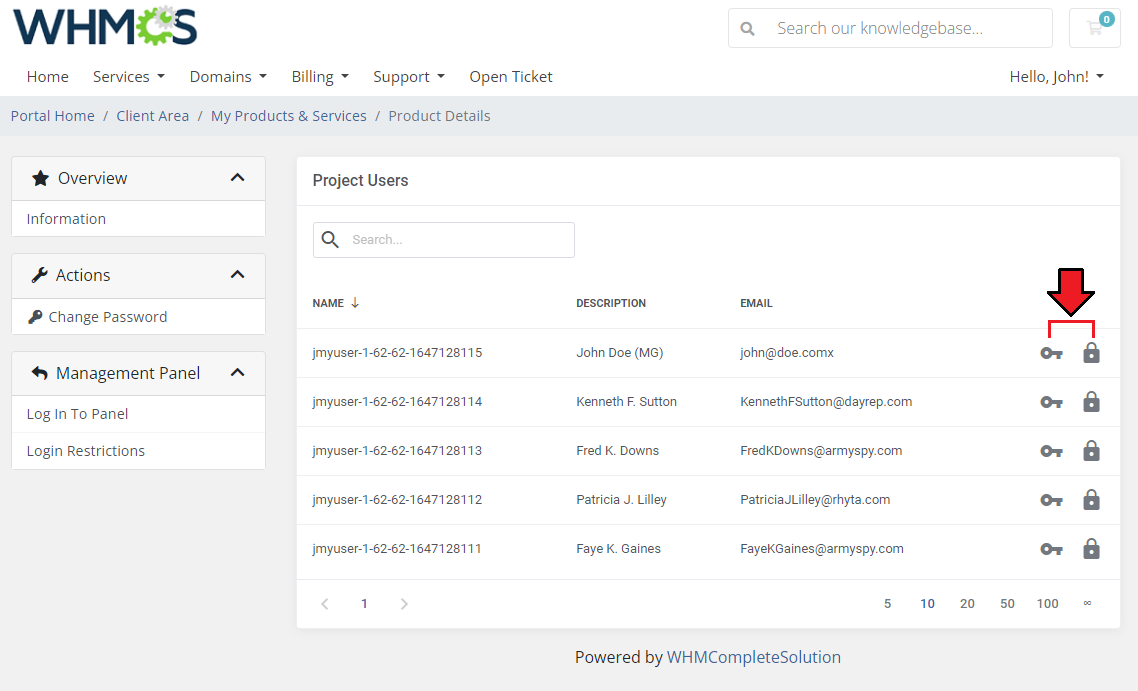This screenshot has height=691, width=1138.
Task: Open the Services dropdown menu
Action: (x=128, y=76)
